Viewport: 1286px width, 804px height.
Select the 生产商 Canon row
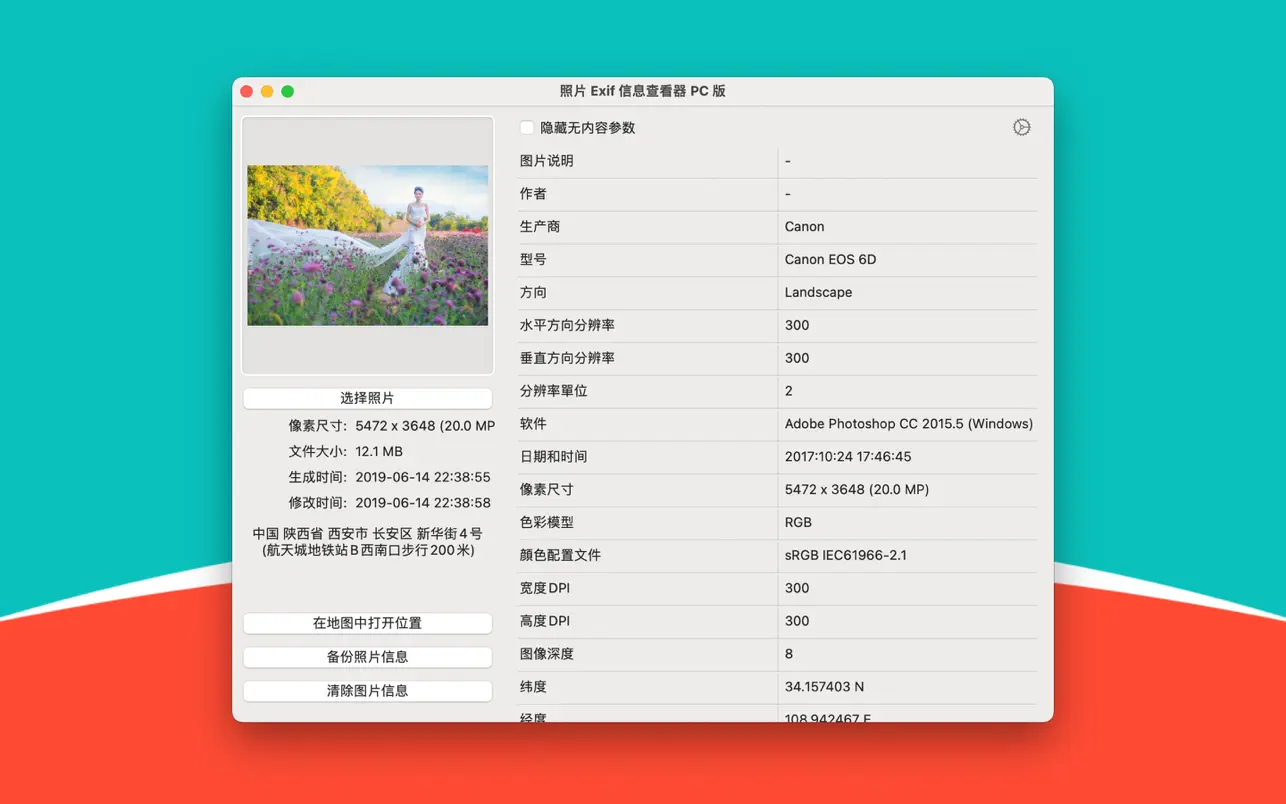[805, 227]
